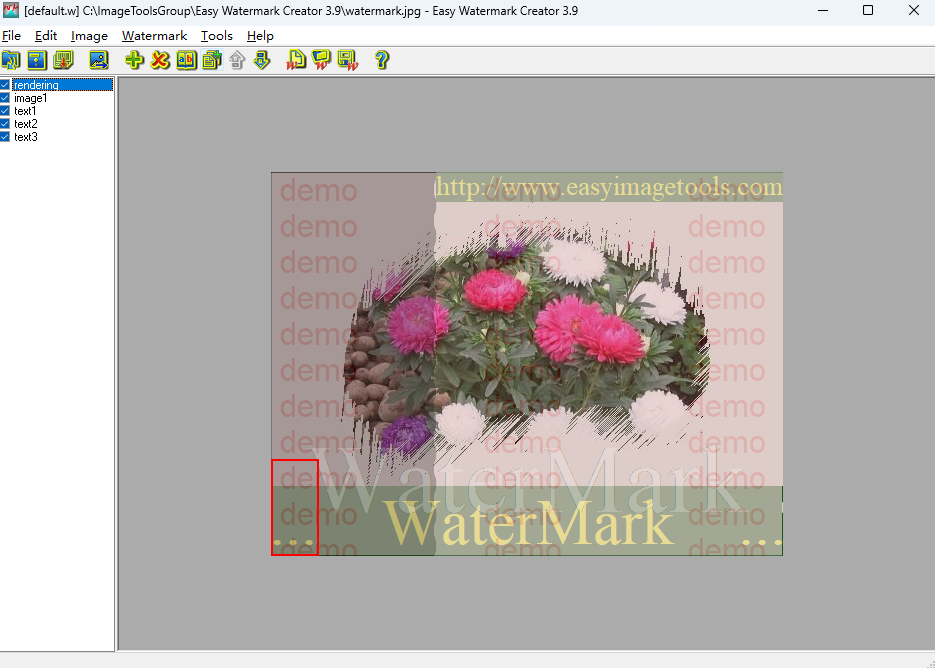The height and width of the screenshot is (668, 935).
Task: Click the duplicate layer toolbar icon
Action: 211,61
